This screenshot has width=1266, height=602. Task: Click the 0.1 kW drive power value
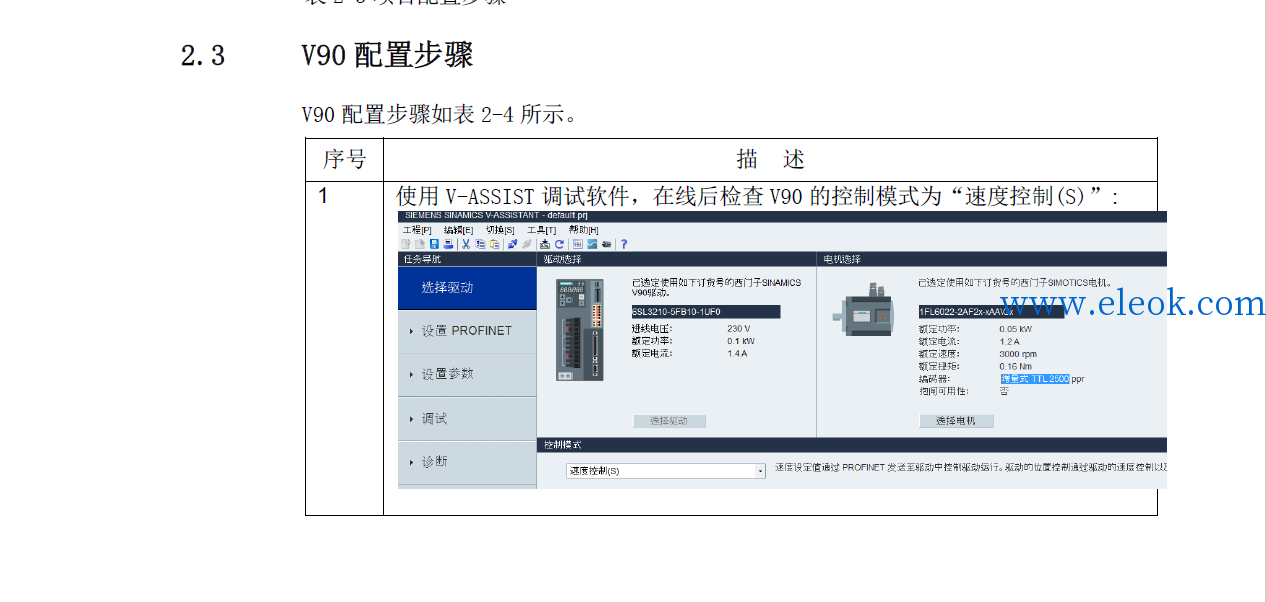[x=741, y=341]
